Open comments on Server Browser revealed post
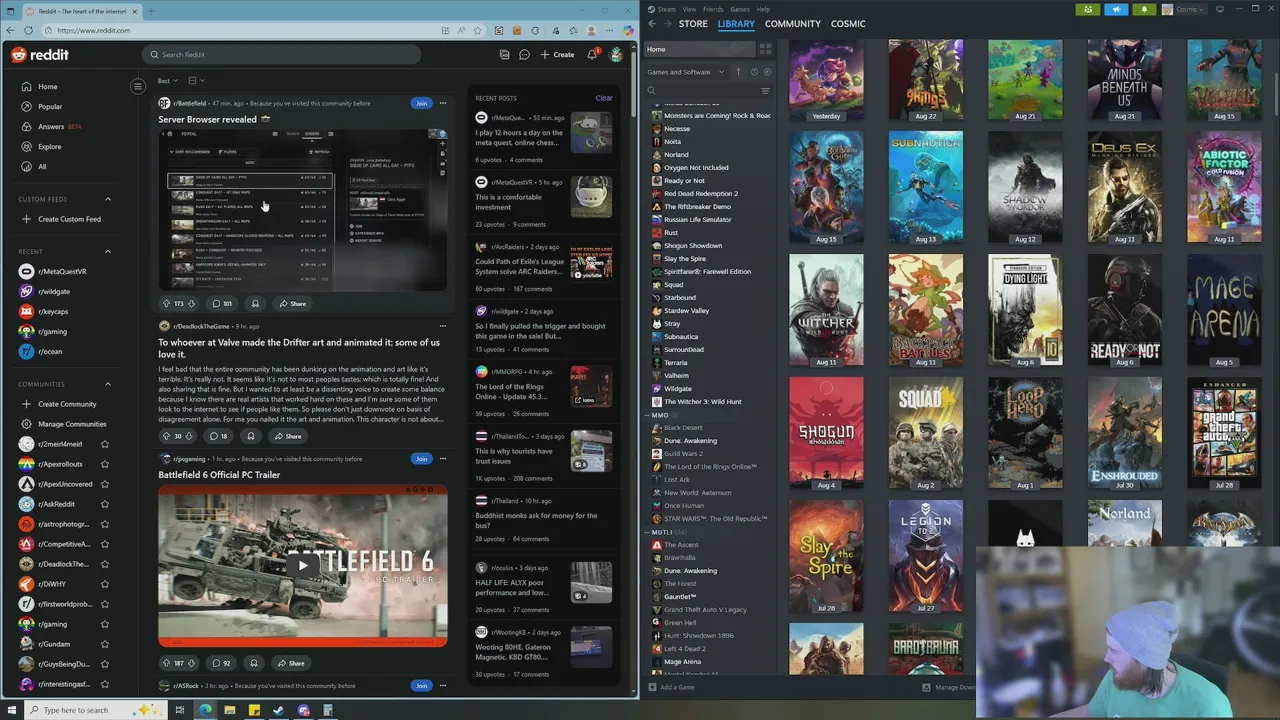1280x720 pixels. pyautogui.click(x=222, y=303)
